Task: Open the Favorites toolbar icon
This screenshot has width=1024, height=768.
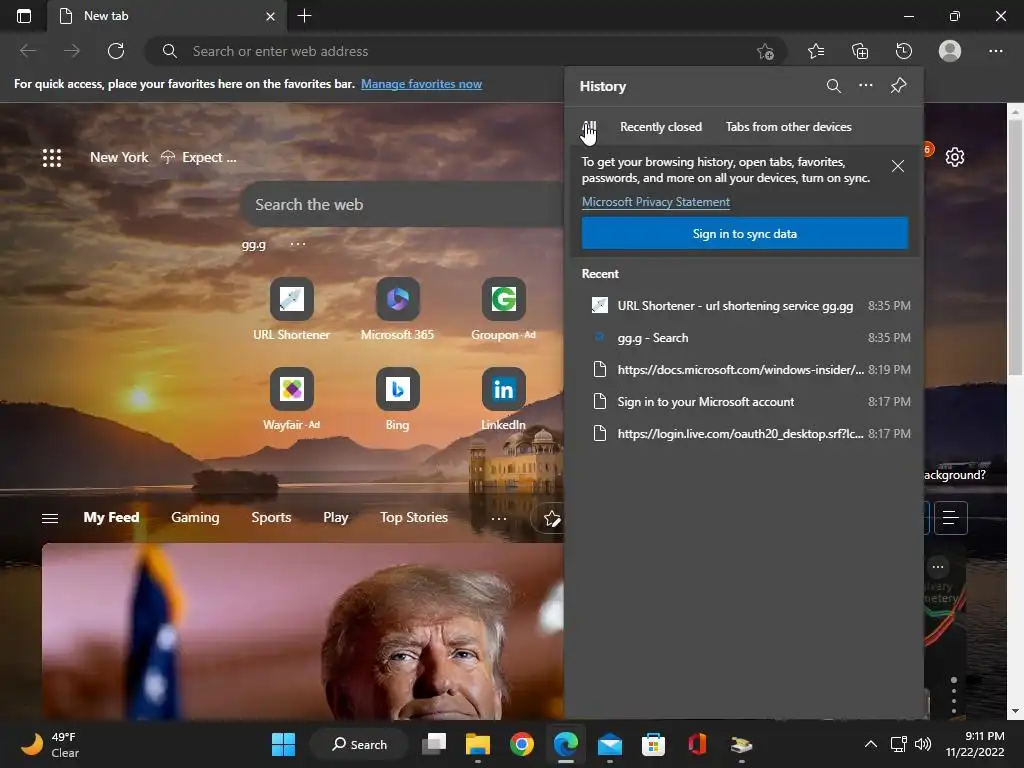Action: pos(816,51)
